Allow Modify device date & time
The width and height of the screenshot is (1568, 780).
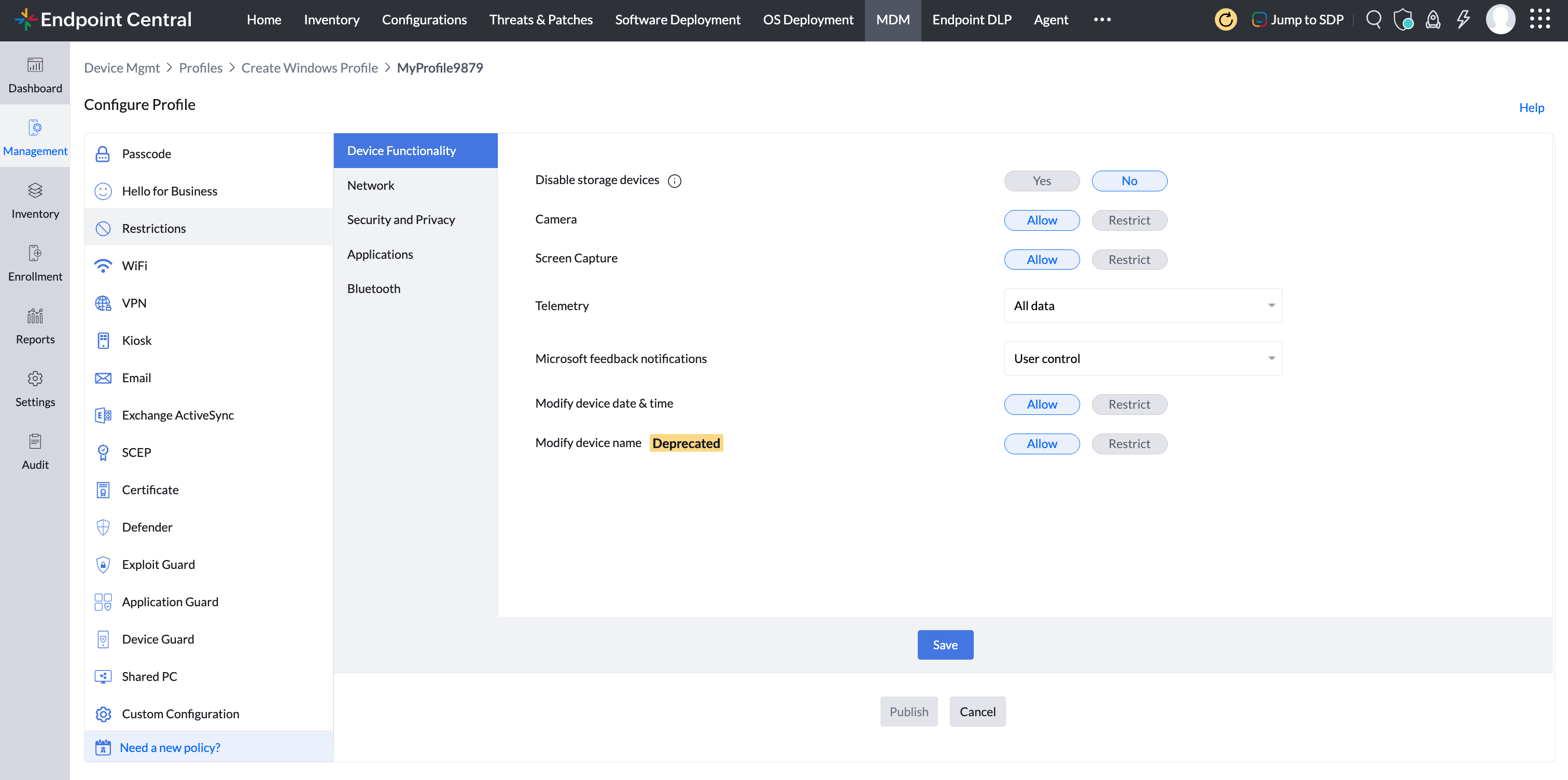[x=1042, y=405]
